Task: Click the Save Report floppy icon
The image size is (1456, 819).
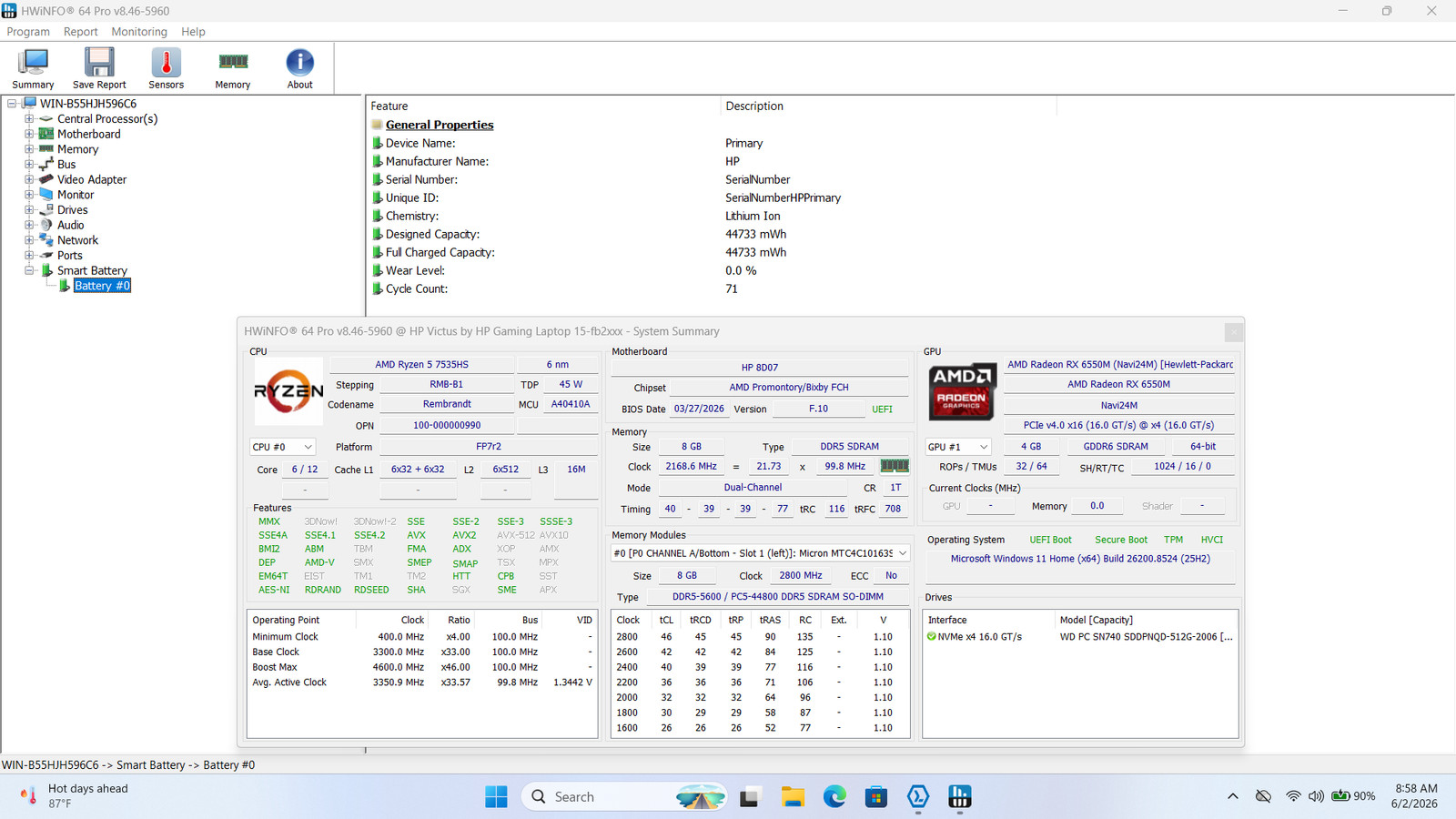Action: point(99,69)
